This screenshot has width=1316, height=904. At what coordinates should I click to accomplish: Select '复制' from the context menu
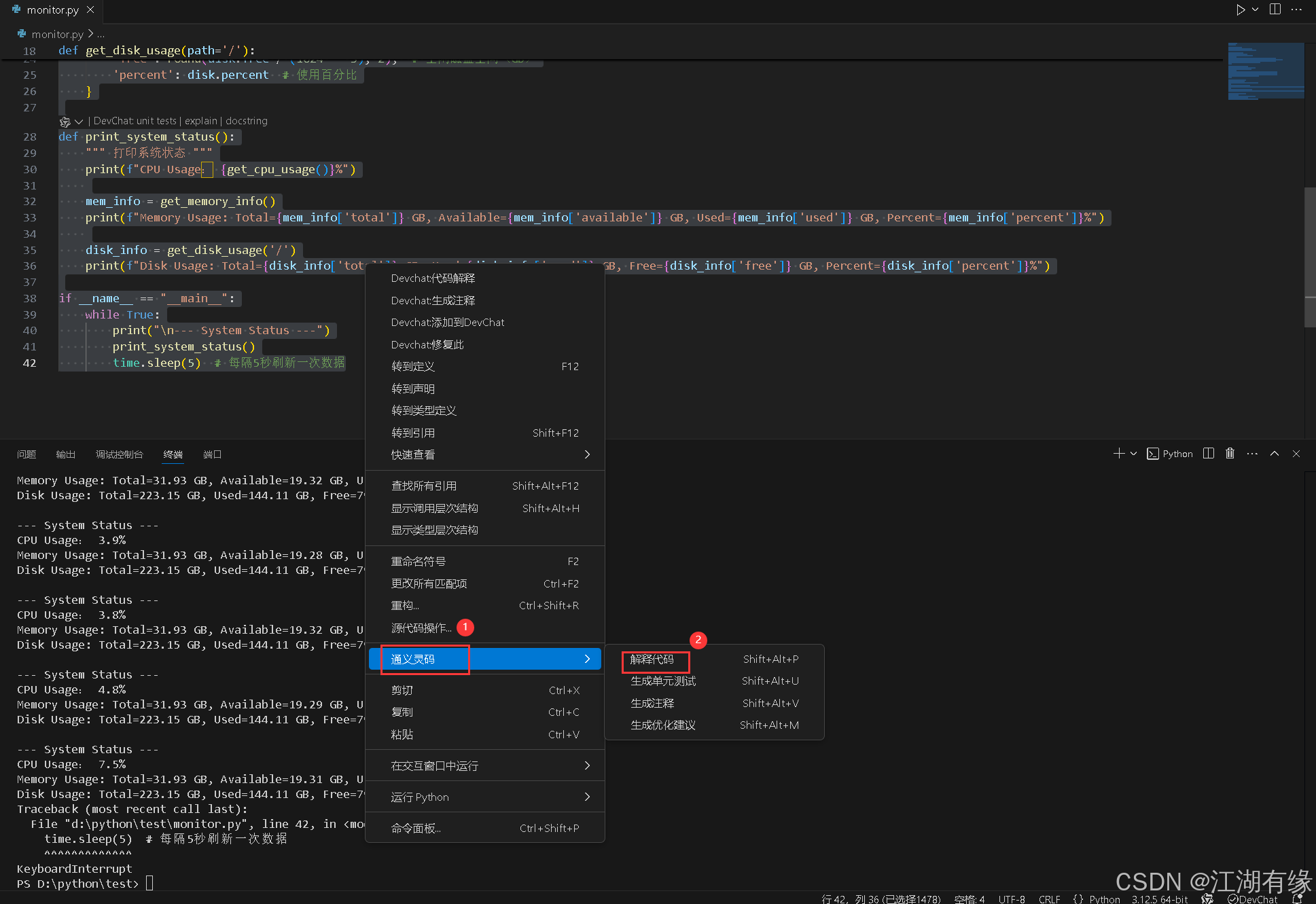[x=485, y=712]
